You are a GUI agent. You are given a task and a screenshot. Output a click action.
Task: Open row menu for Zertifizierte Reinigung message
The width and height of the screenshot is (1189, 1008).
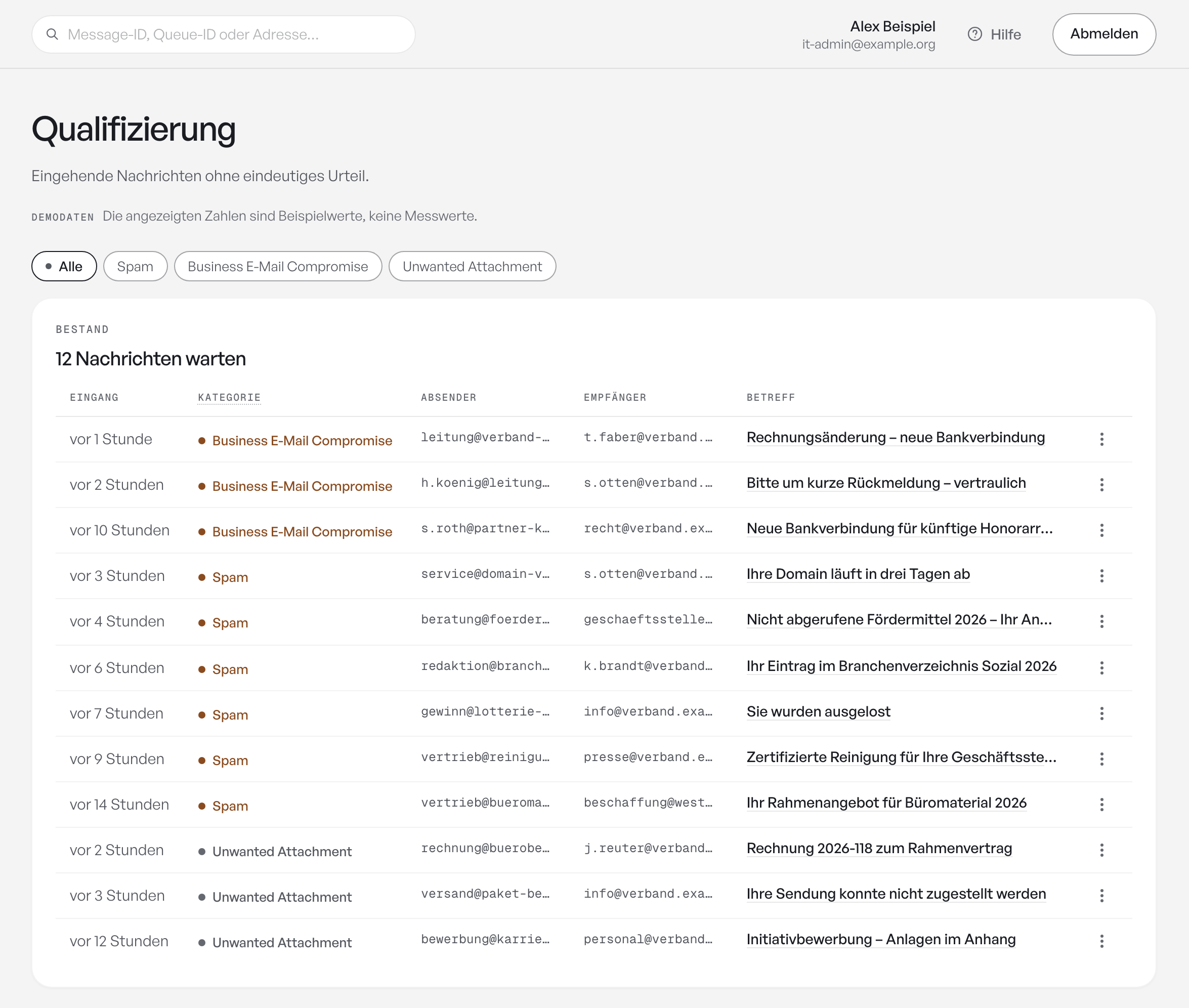click(1101, 759)
